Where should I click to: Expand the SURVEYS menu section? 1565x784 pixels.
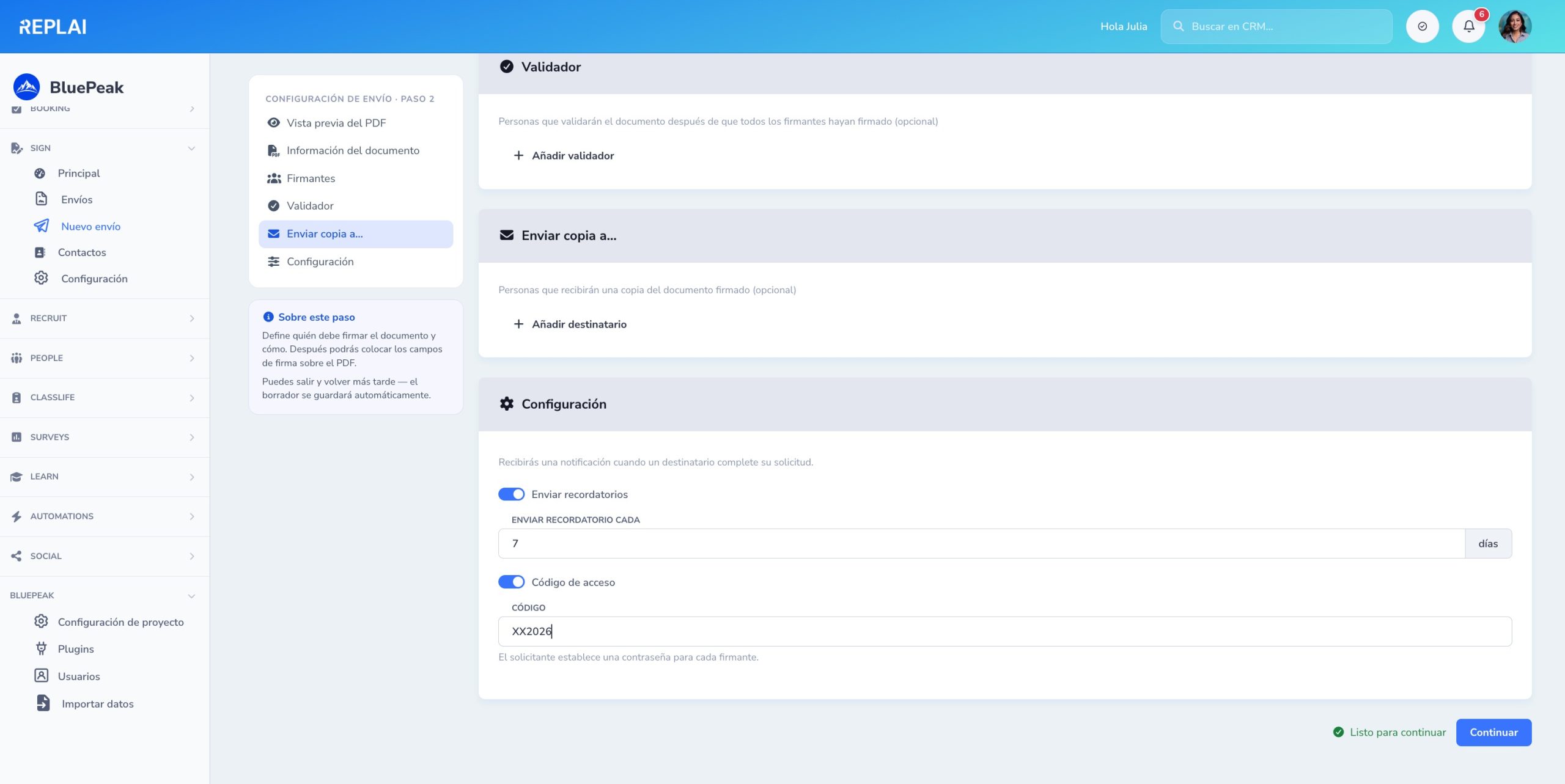[105, 437]
